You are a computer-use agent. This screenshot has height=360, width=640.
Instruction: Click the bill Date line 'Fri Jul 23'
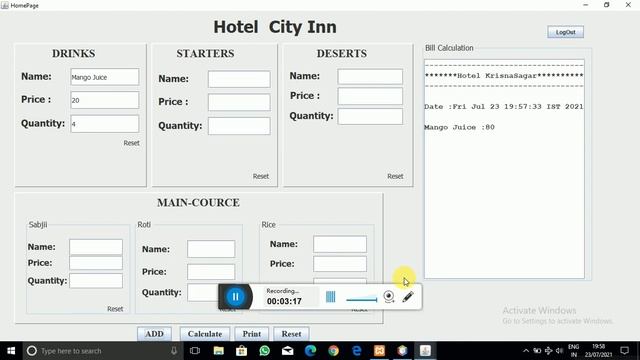(504, 107)
